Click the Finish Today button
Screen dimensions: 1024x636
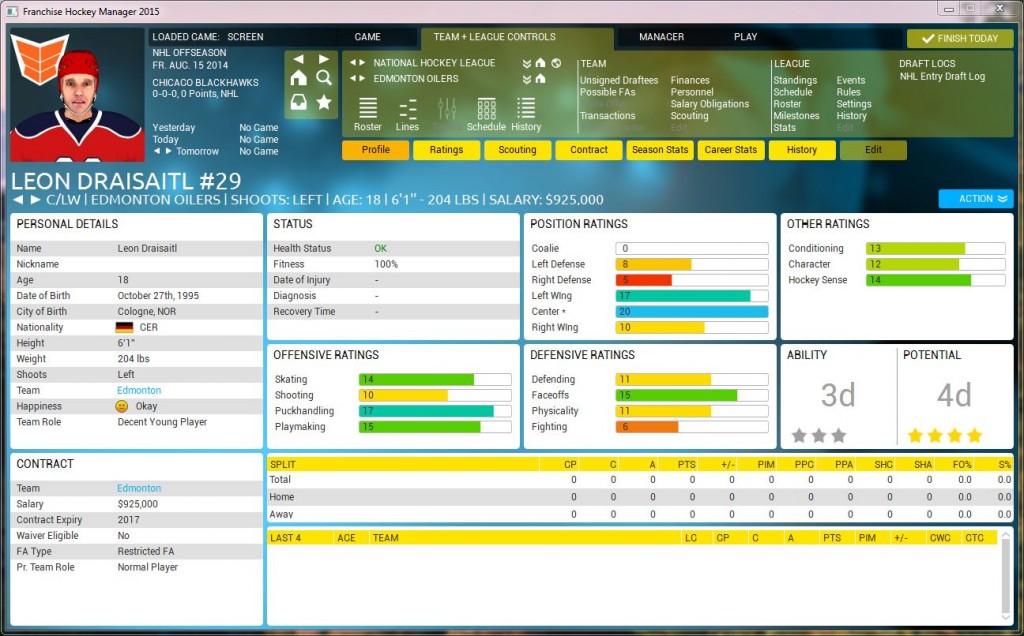click(960, 39)
